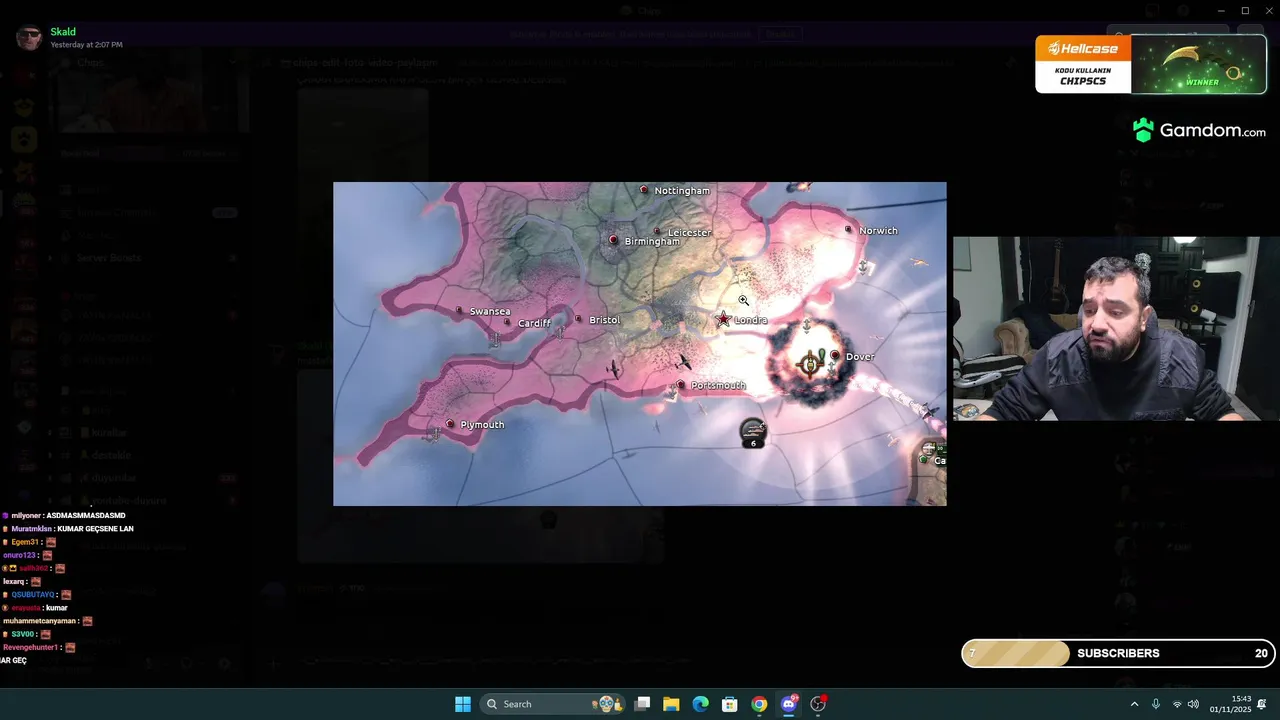Open the Hellcase CHIPSCS promo banner
Screen dimensions: 1280x720
1151,64
